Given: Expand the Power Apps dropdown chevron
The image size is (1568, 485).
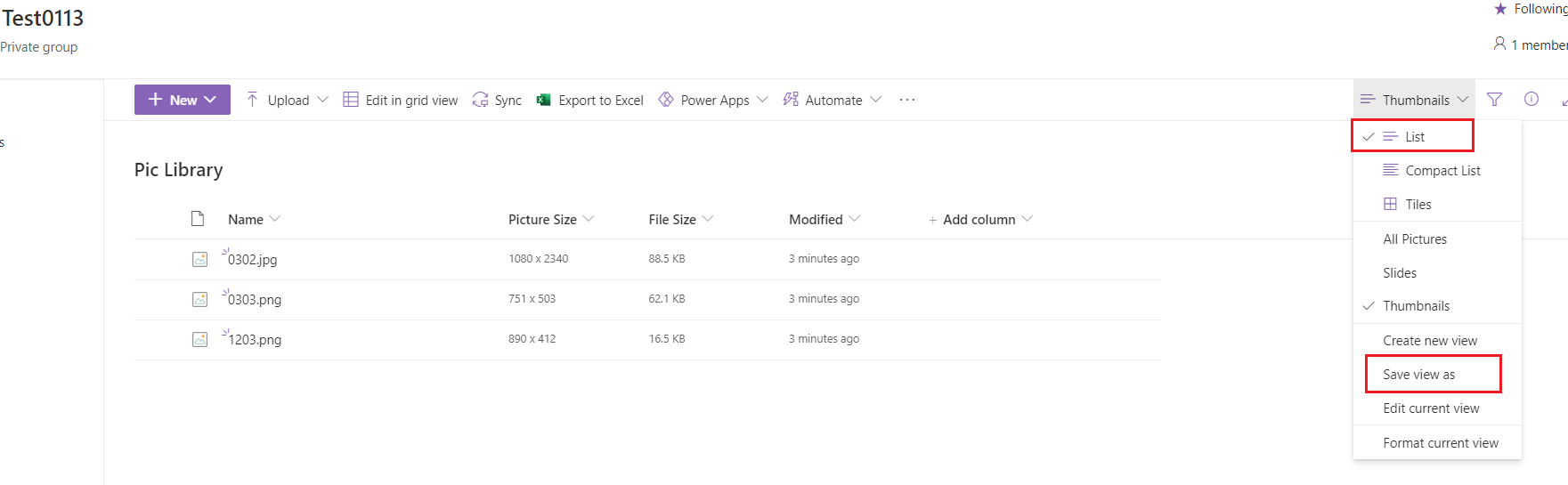Looking at the screenshot, I should tap(762, 100).
